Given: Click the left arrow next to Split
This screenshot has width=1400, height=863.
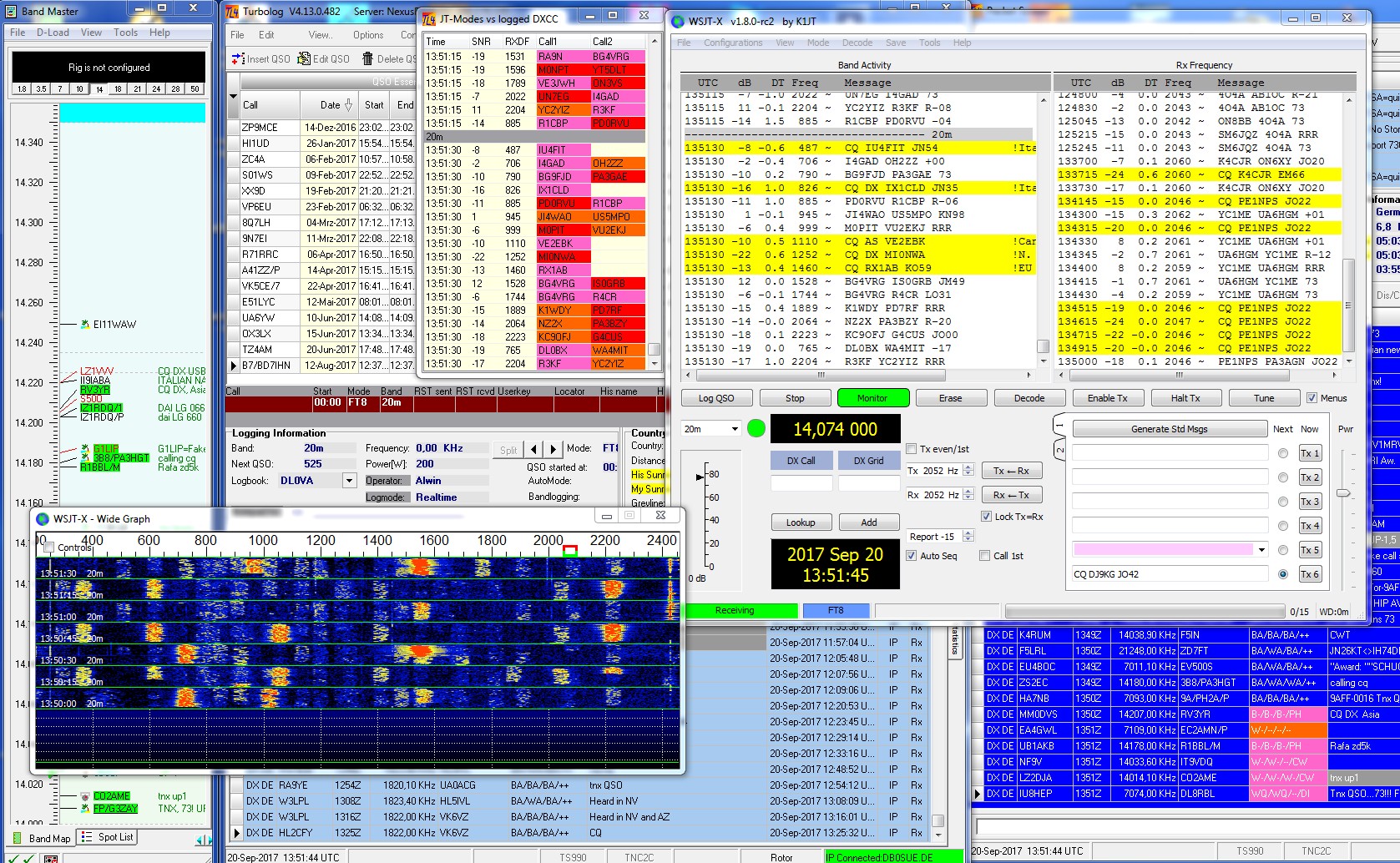Looking at the screenshot, I should [x=534, y=449].
